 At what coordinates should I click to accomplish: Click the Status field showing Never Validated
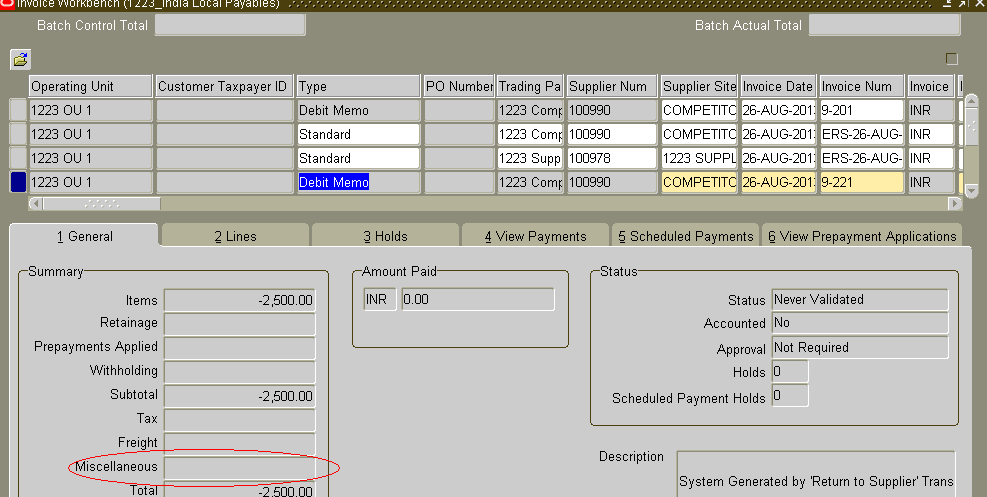[x=860, y=299]
